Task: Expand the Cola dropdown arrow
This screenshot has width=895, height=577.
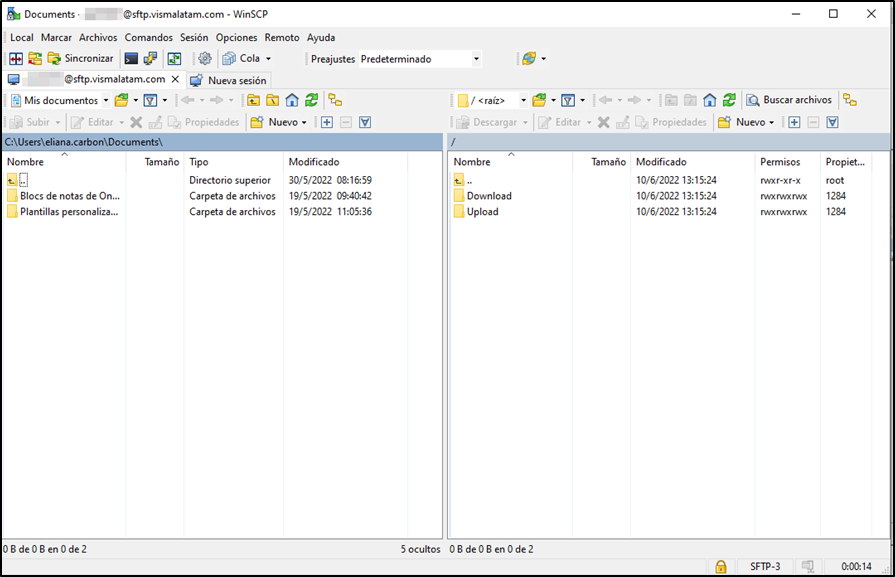Action: point(268,59)
